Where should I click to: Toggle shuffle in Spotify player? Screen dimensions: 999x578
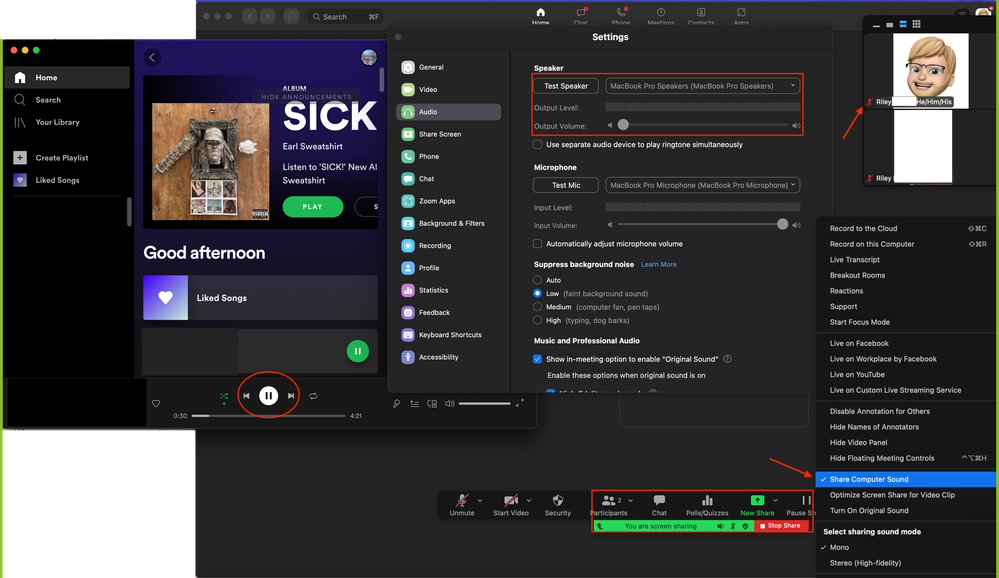[224, 396]
